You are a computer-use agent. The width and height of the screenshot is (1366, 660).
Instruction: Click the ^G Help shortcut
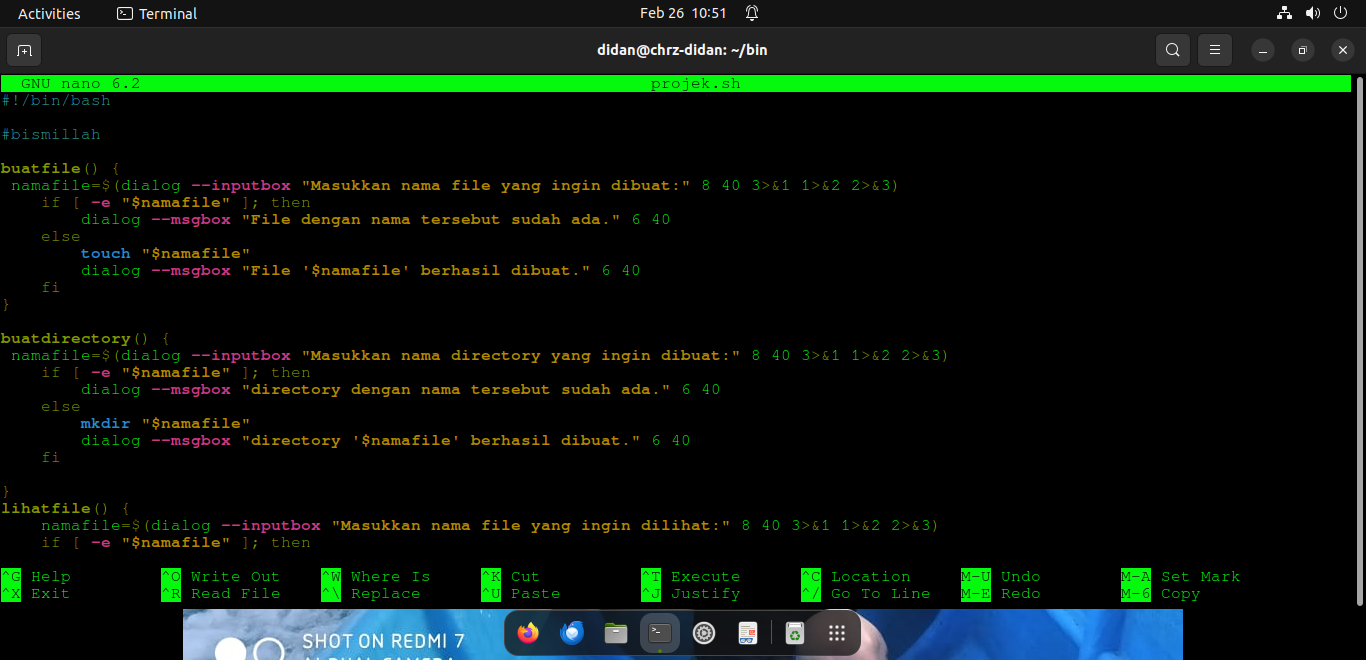(x=36, y=577)
